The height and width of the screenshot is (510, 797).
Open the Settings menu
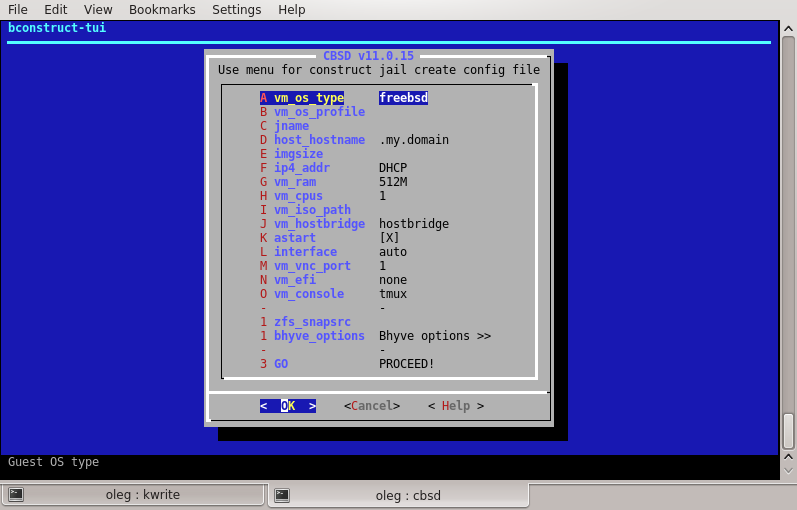pyautogui.click(x=236, y=10)
